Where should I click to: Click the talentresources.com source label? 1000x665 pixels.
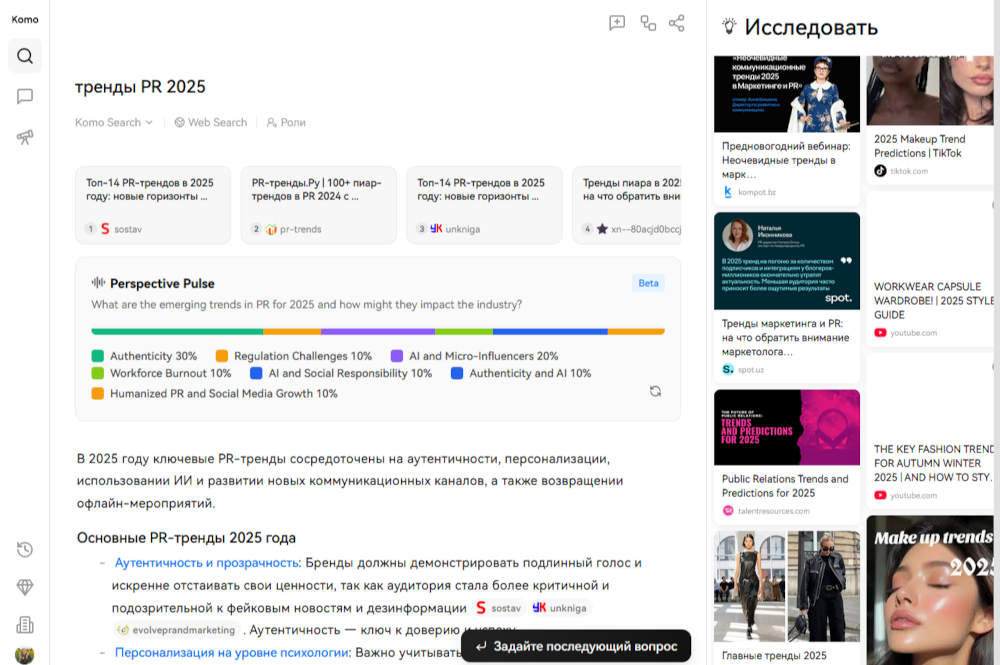tap(774, 511)
